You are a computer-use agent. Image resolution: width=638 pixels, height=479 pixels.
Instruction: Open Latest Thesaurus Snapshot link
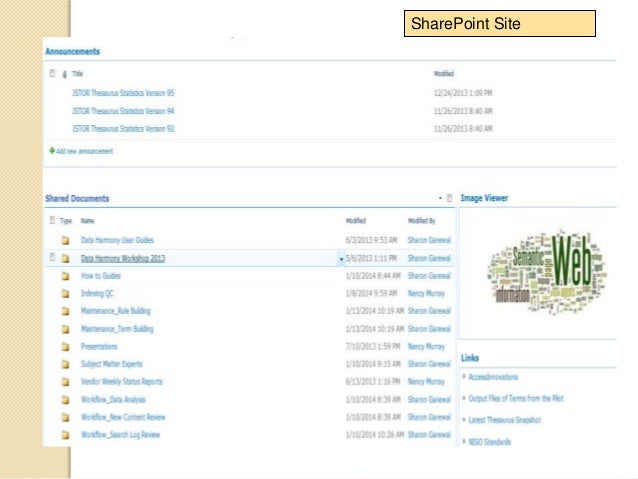coord(505,420)
